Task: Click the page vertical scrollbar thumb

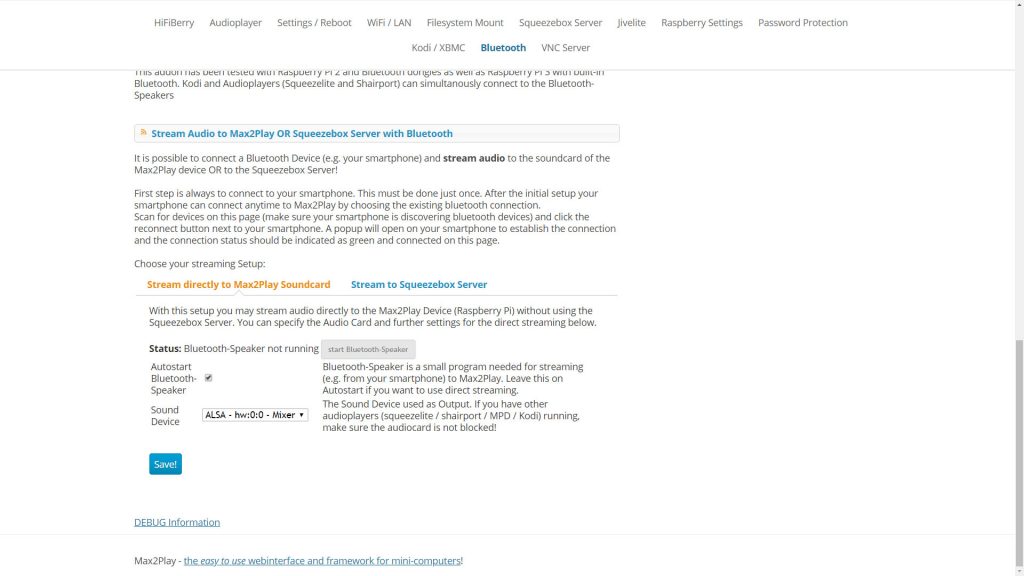Action: 1019,451
